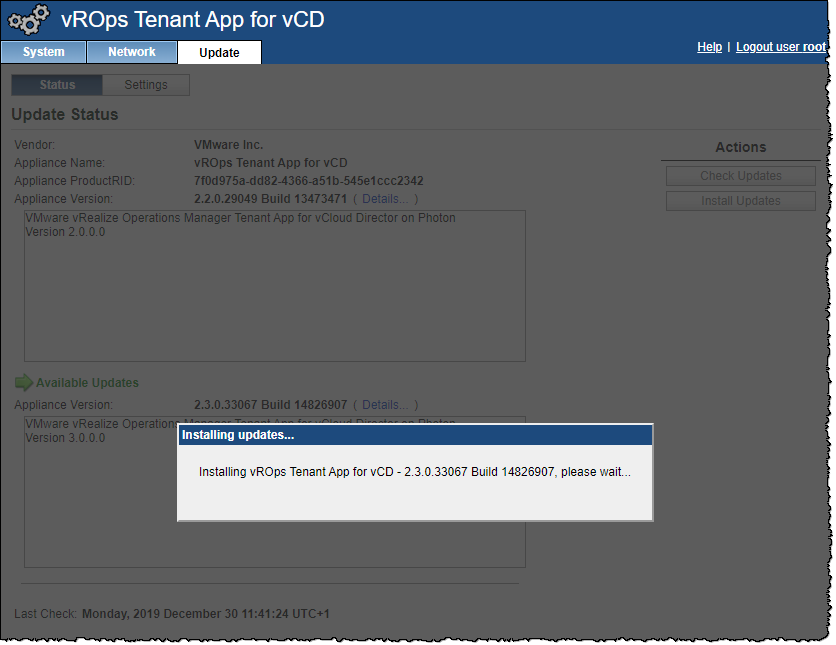Switch to the Settings sub-tab
The width and height of the screenshot is (836, 645).
146,85
